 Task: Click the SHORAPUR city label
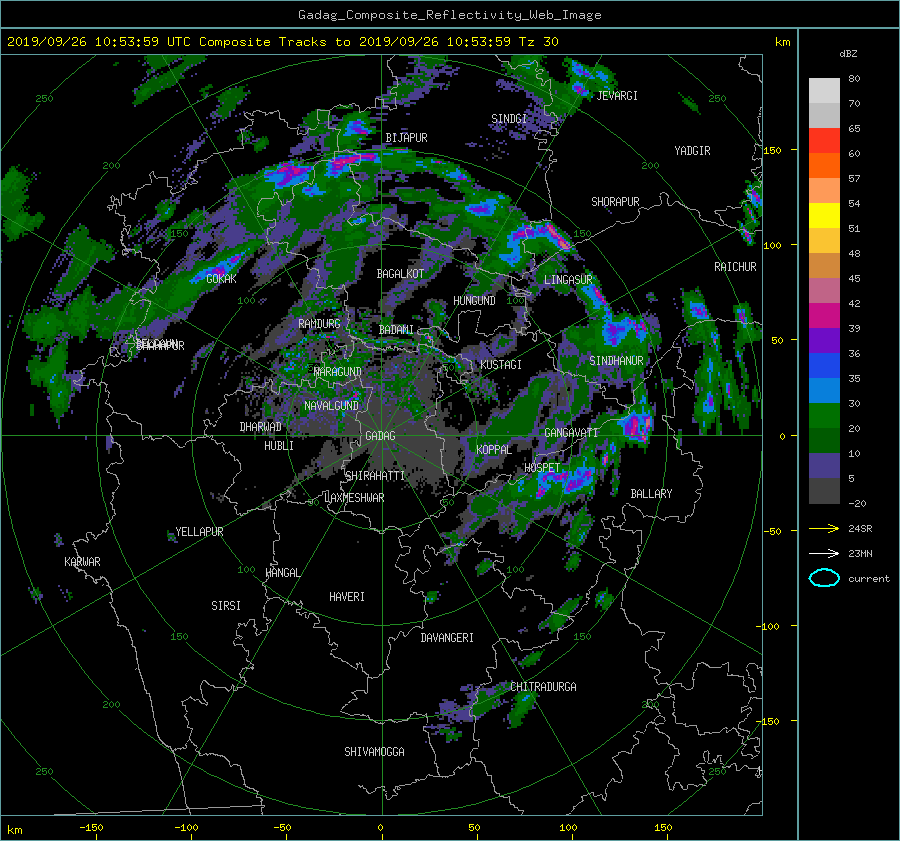point(615,202)
